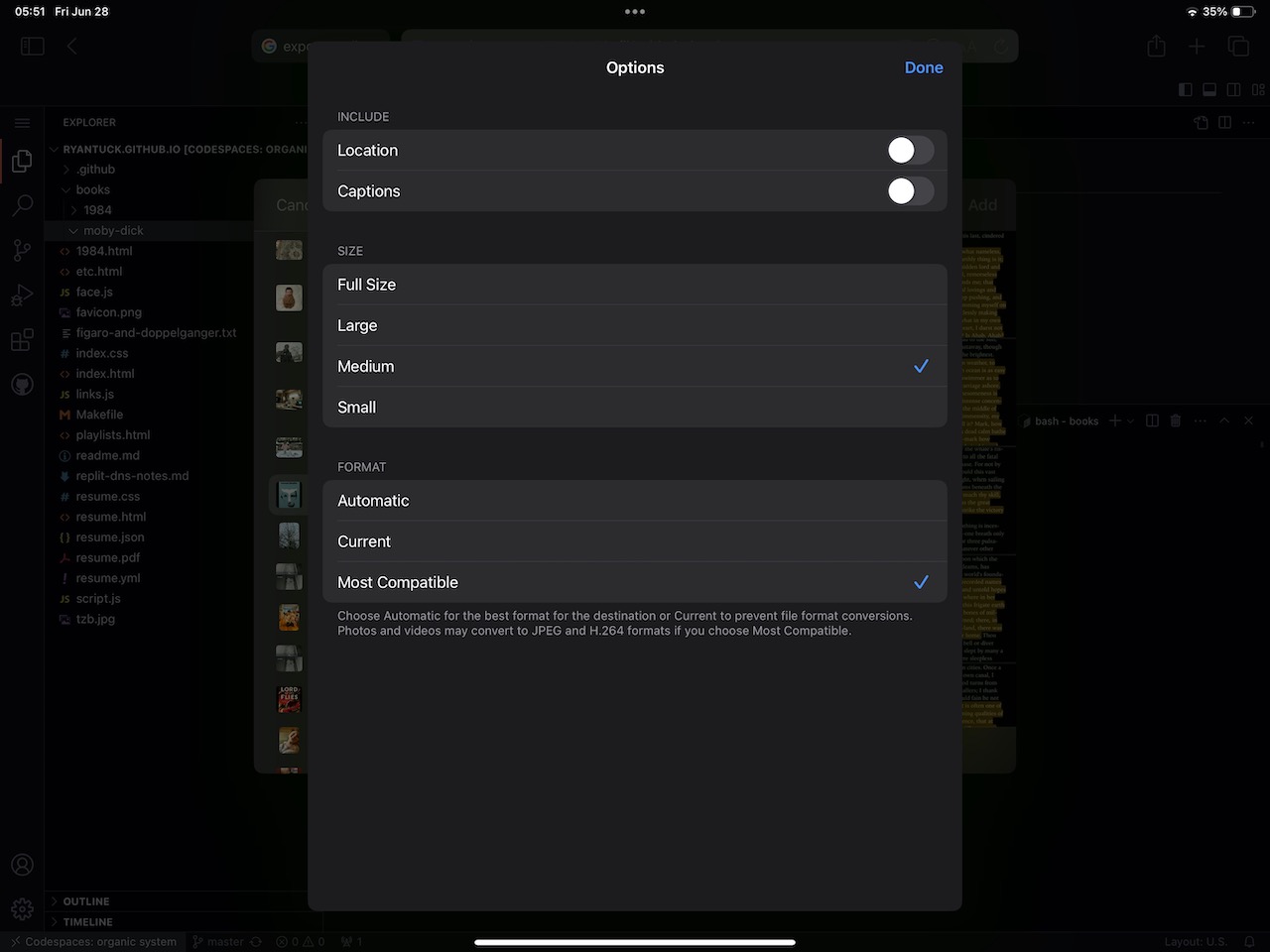Click Codespaces: organic system status button
1270x952 pixels.
[93, 942]
